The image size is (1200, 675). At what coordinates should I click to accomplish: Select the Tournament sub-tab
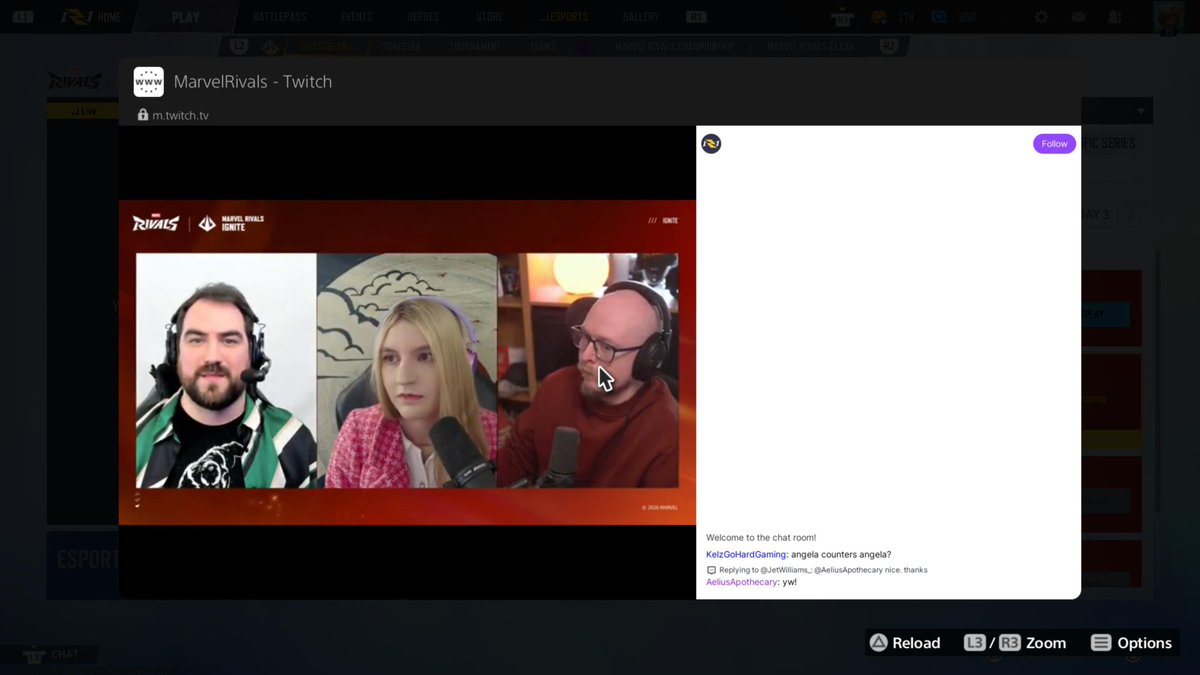[x=475, y=47]
